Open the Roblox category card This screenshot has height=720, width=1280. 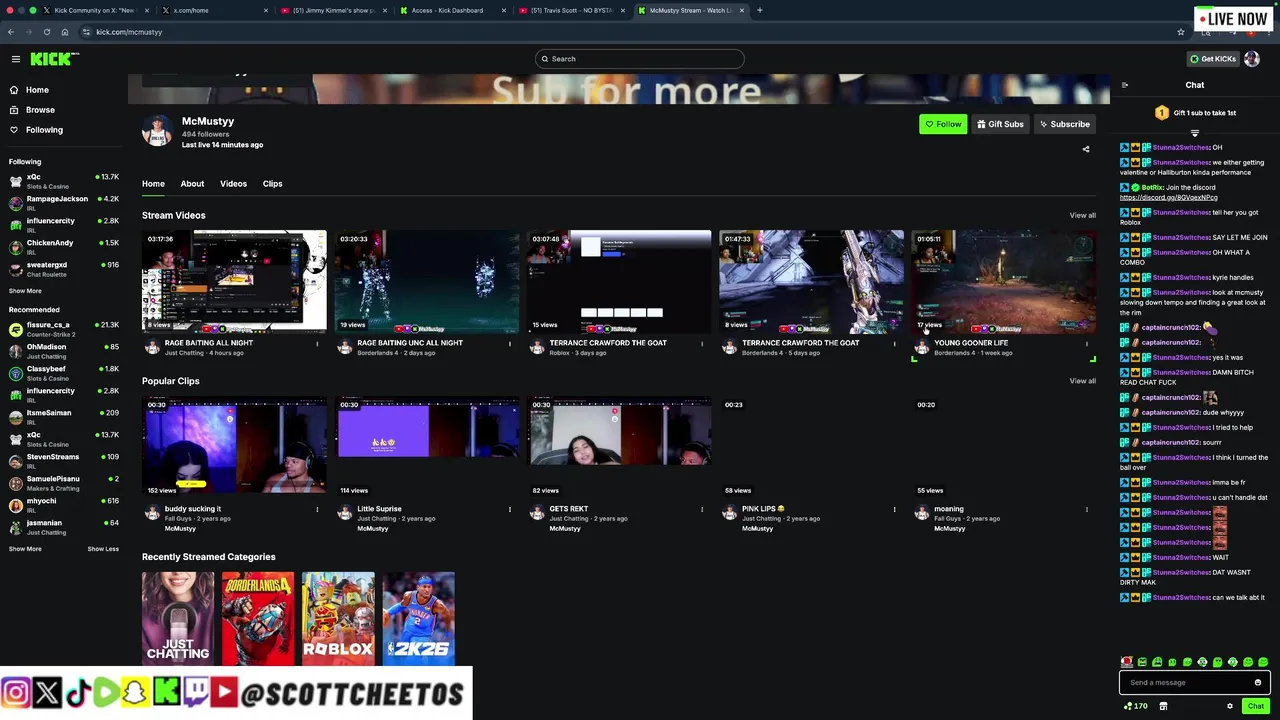point(338,619)
